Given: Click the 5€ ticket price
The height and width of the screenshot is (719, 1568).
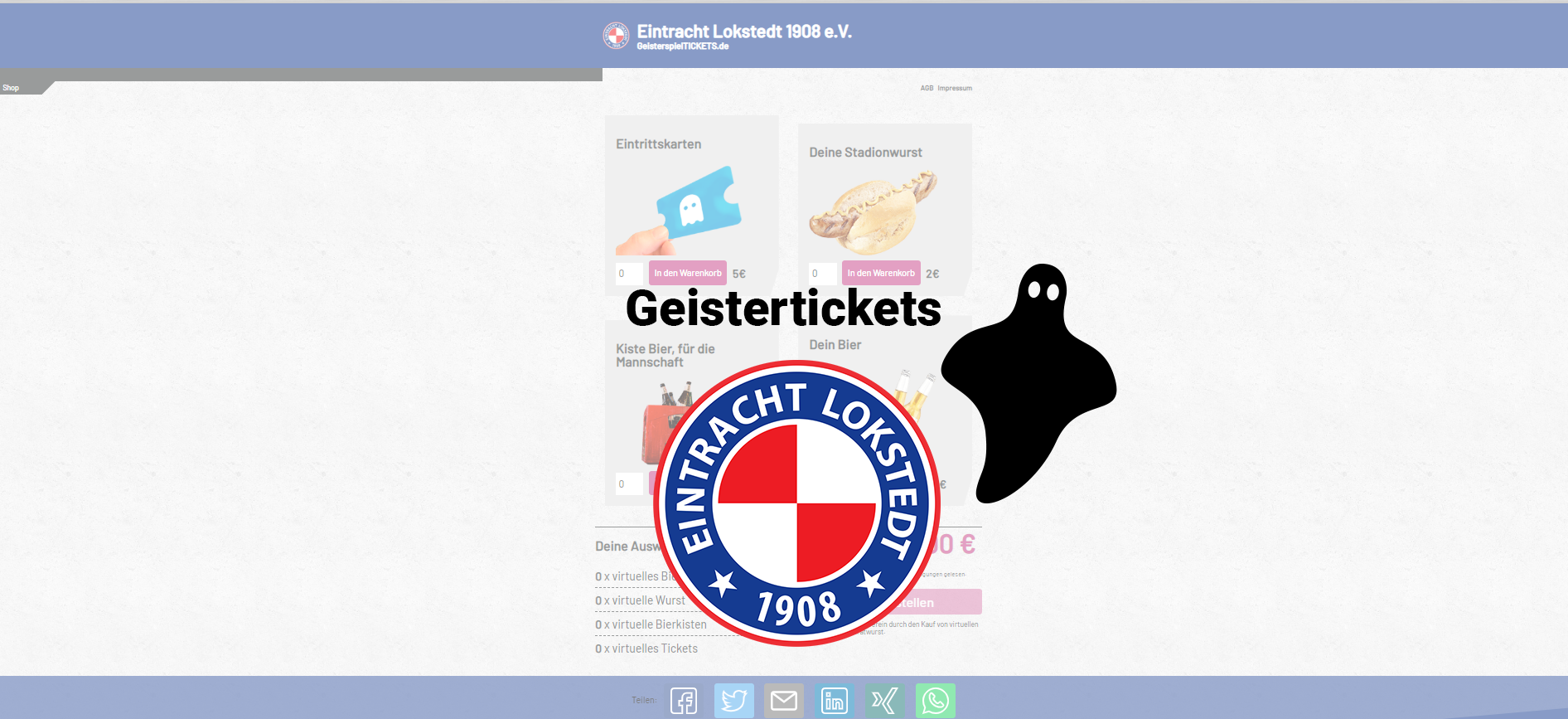Looking at the screenshot, I should point(739,274).
